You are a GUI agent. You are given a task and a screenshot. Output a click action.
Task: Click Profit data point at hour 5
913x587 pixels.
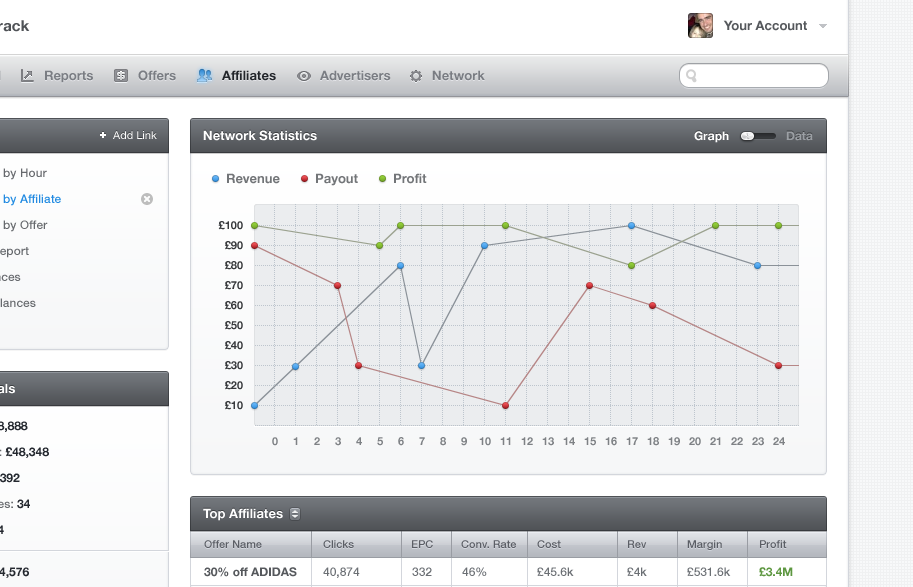380,246
